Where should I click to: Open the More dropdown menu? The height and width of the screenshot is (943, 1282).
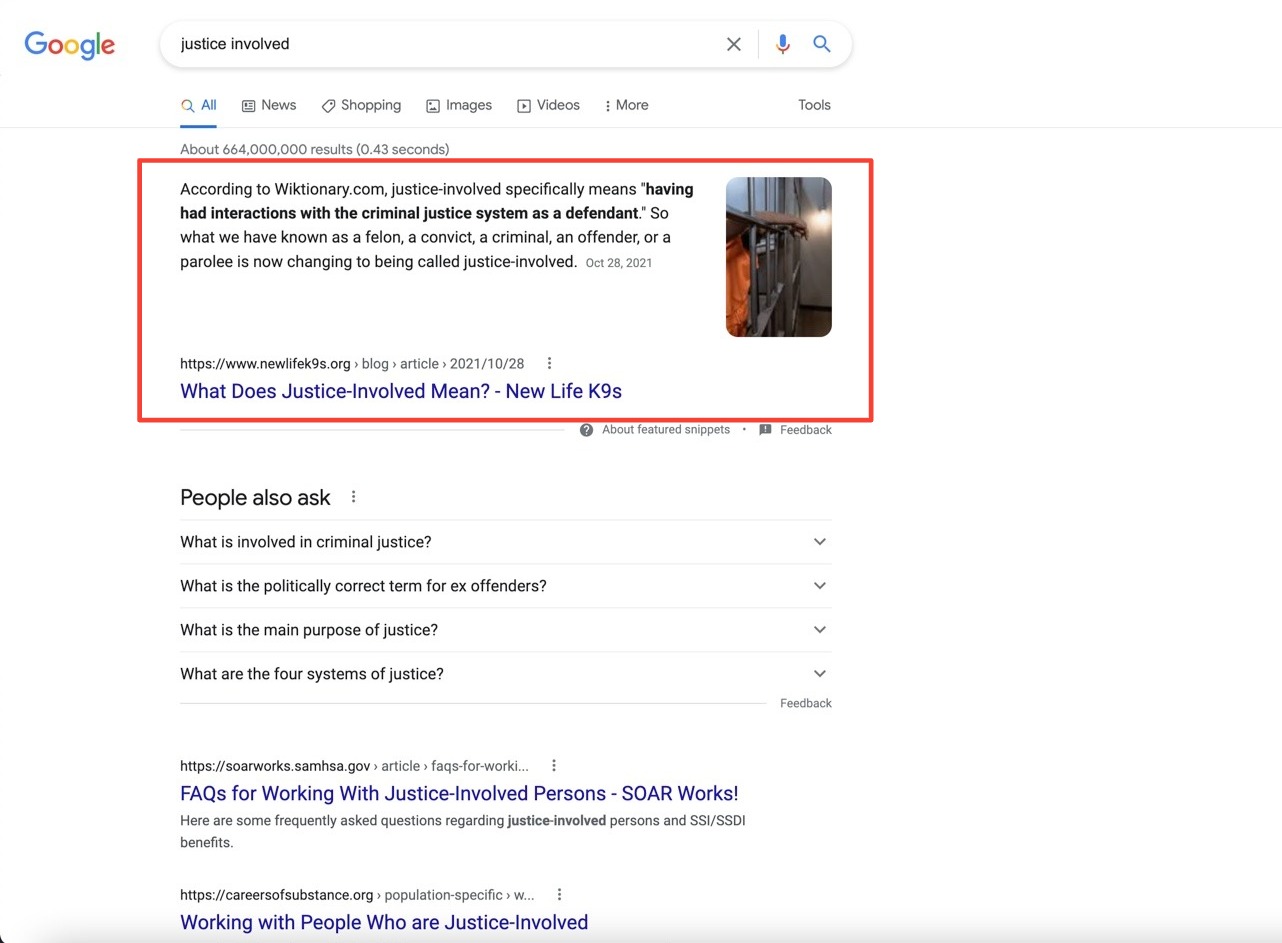pos(626,105)
